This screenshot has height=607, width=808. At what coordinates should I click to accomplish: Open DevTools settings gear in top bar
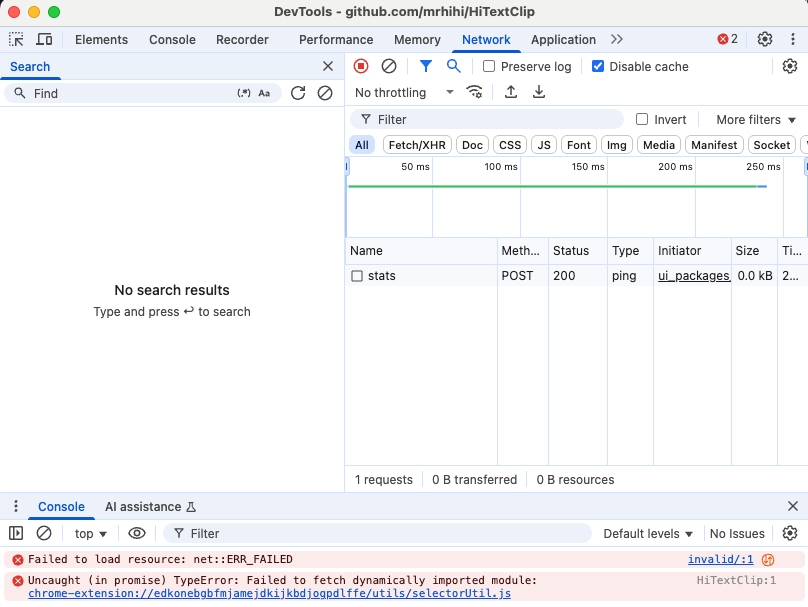coord(765,39)
